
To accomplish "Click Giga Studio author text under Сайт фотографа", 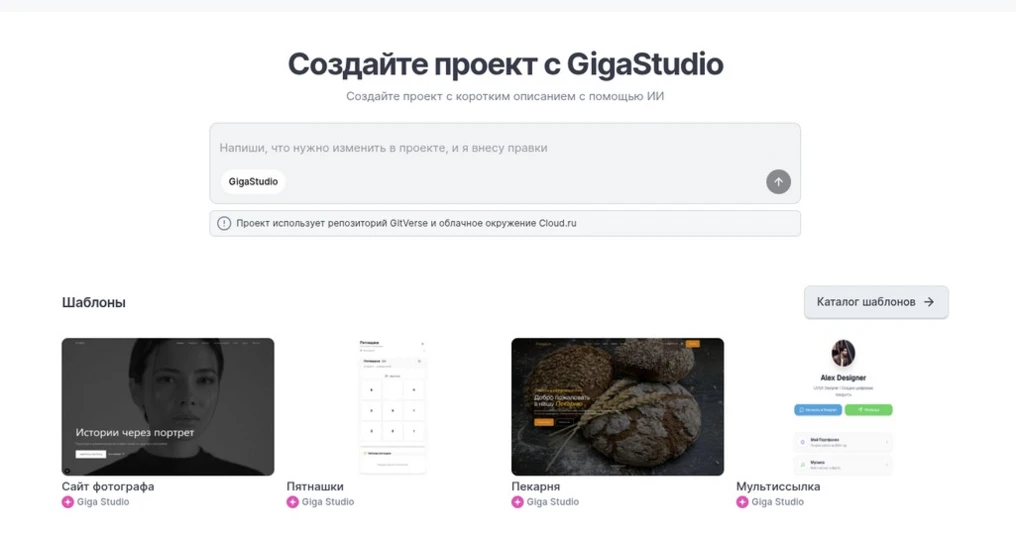I will tap(103, 502).
